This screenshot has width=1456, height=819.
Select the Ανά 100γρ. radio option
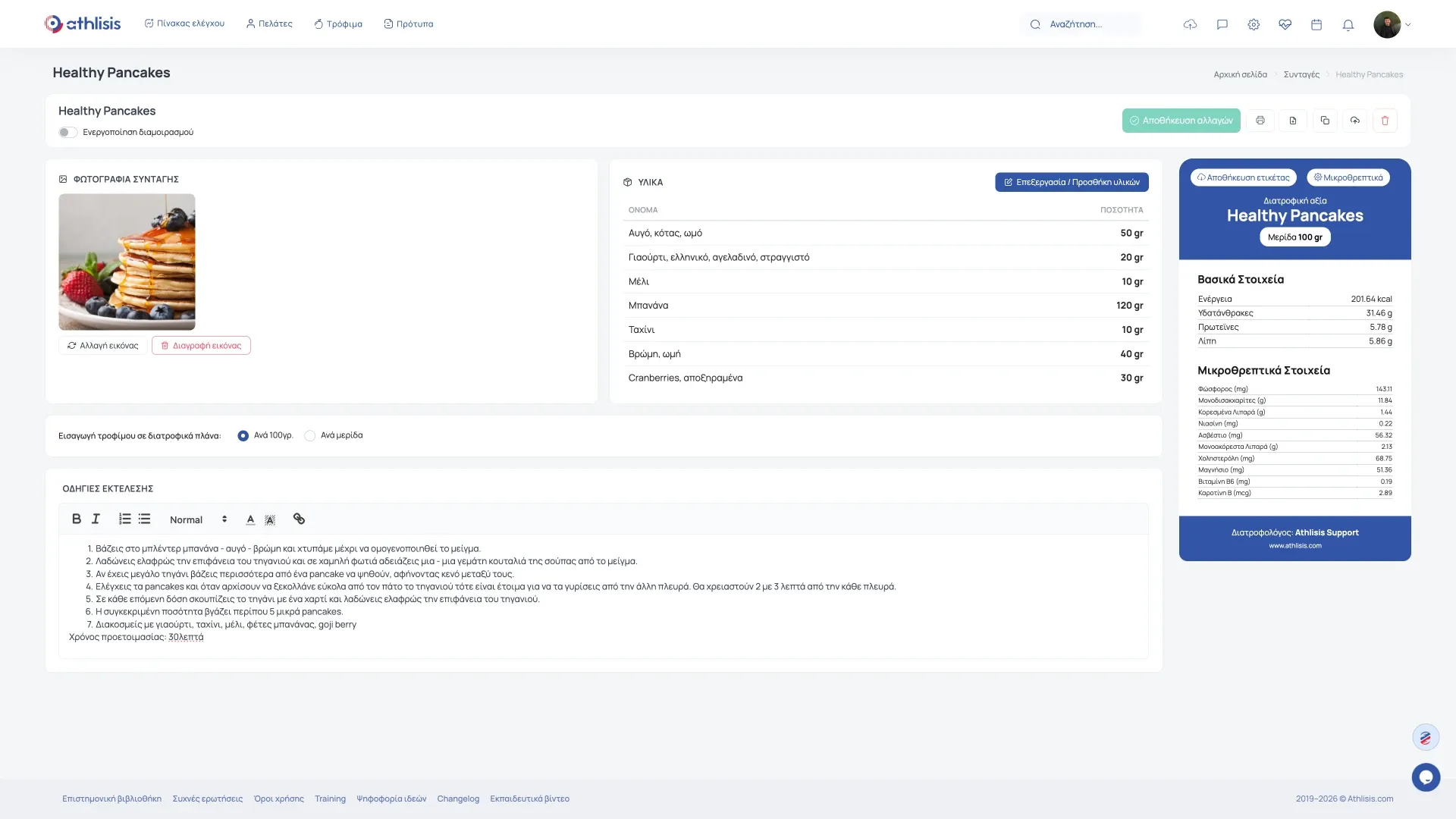(x=243, y=436)
